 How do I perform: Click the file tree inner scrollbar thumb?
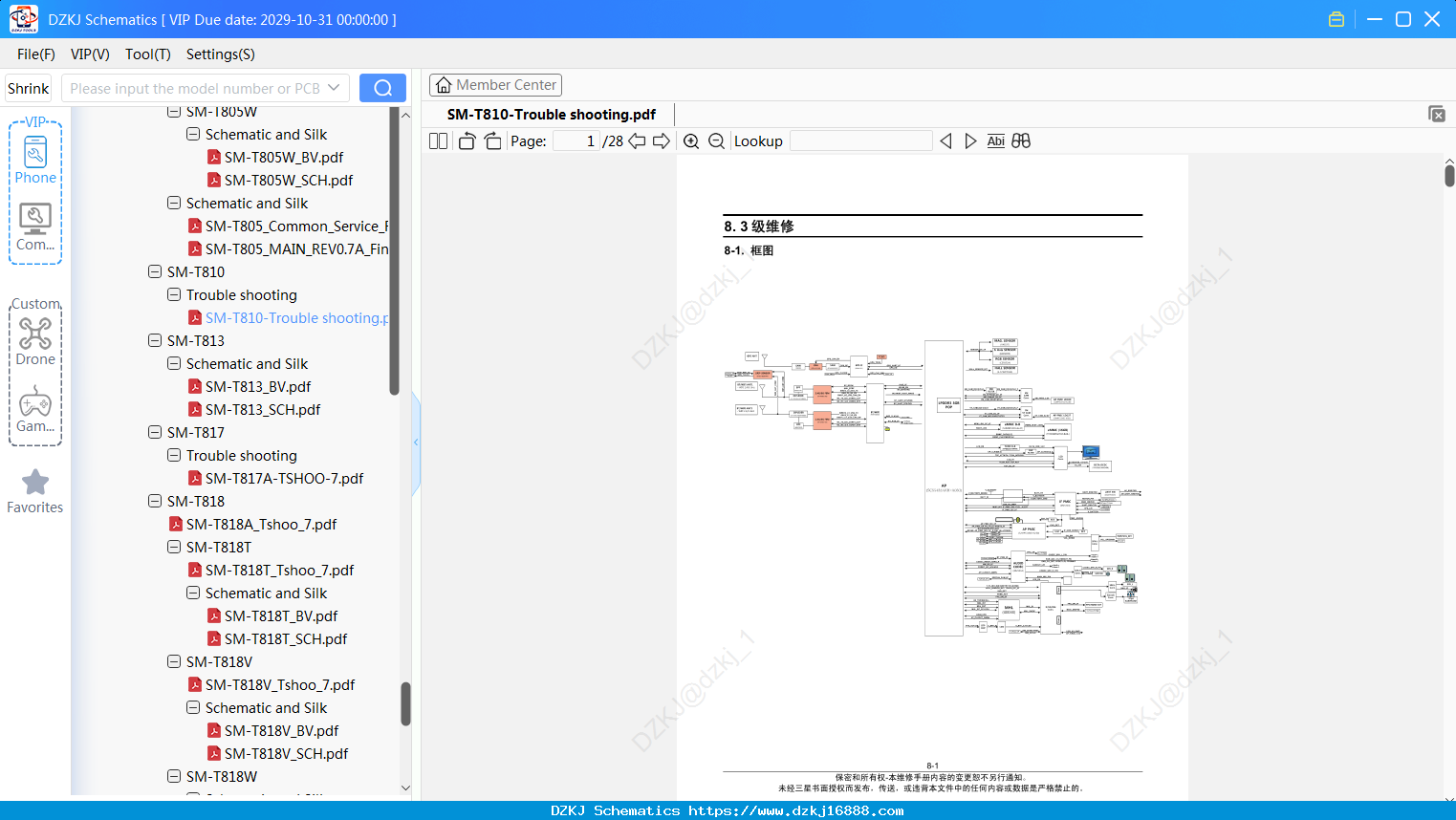394,250
